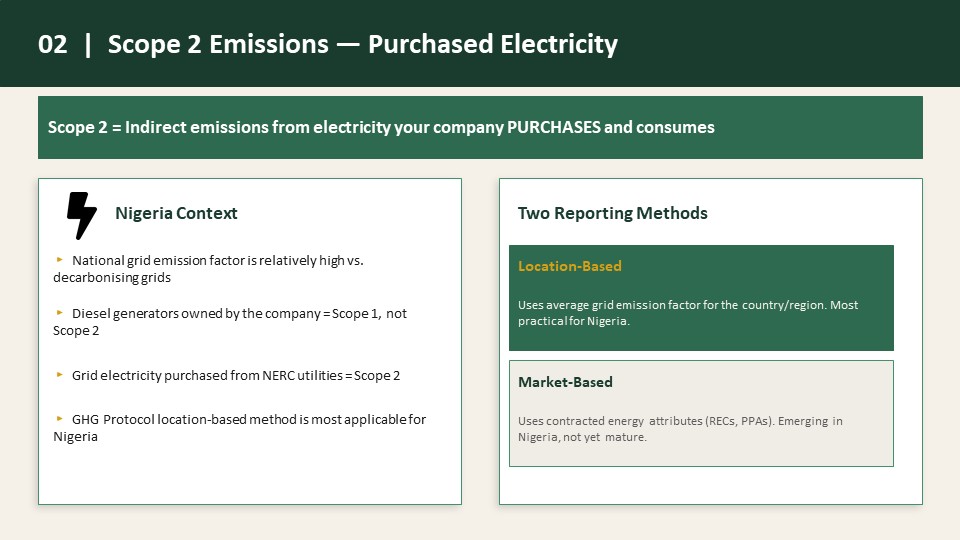
Task: Select the GHG Protocol location-based bullet text
Action: pos(239,428)
